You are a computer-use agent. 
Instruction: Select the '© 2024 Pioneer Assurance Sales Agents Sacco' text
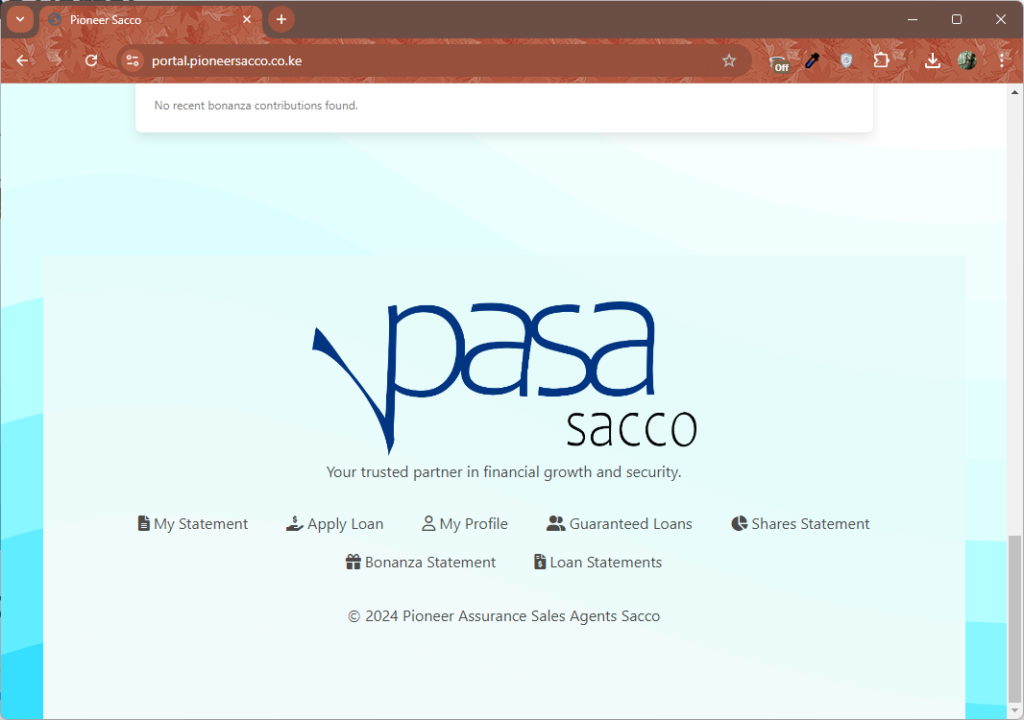click(504, 616)
